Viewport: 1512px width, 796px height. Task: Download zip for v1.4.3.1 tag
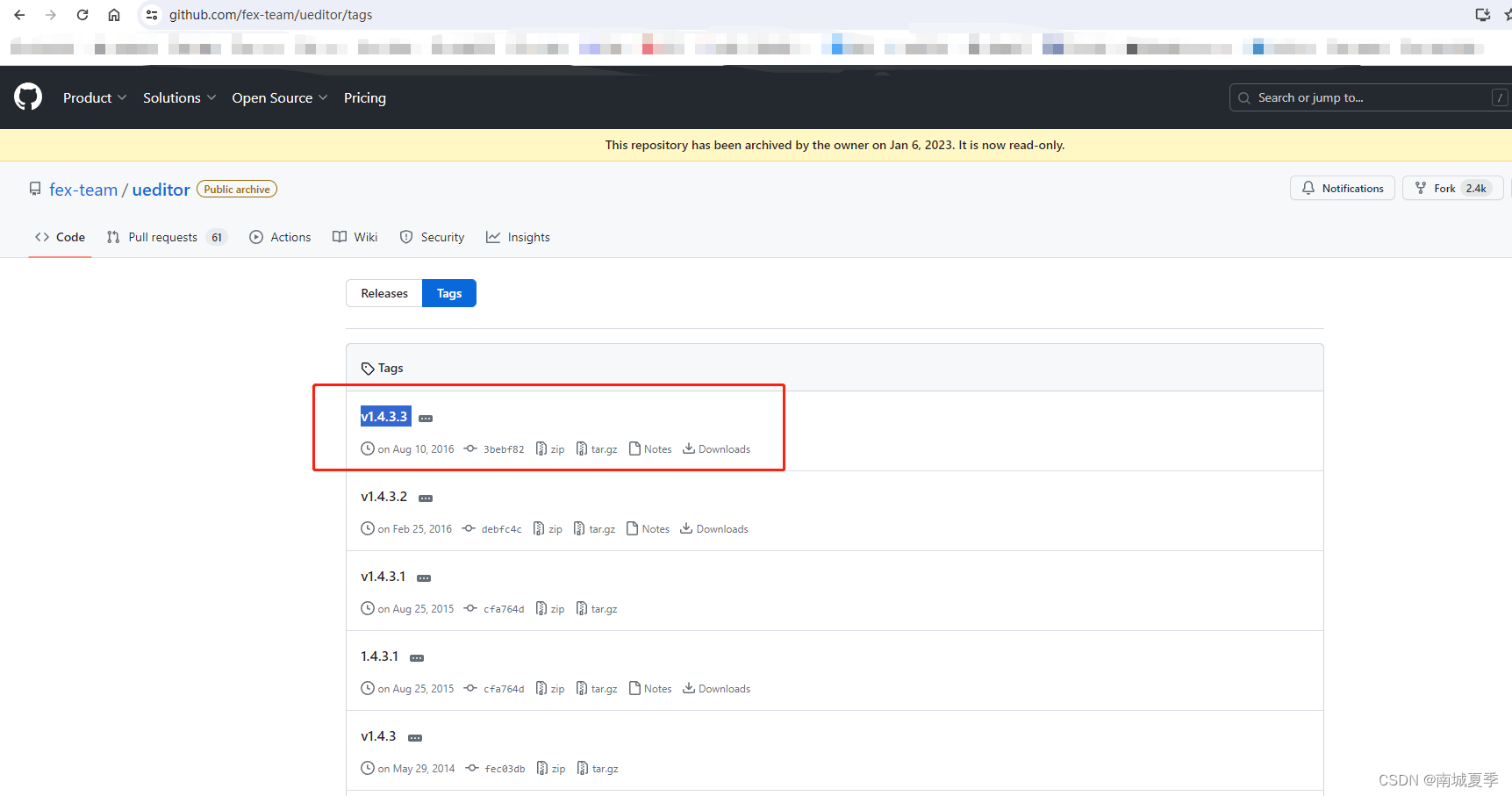550,609
